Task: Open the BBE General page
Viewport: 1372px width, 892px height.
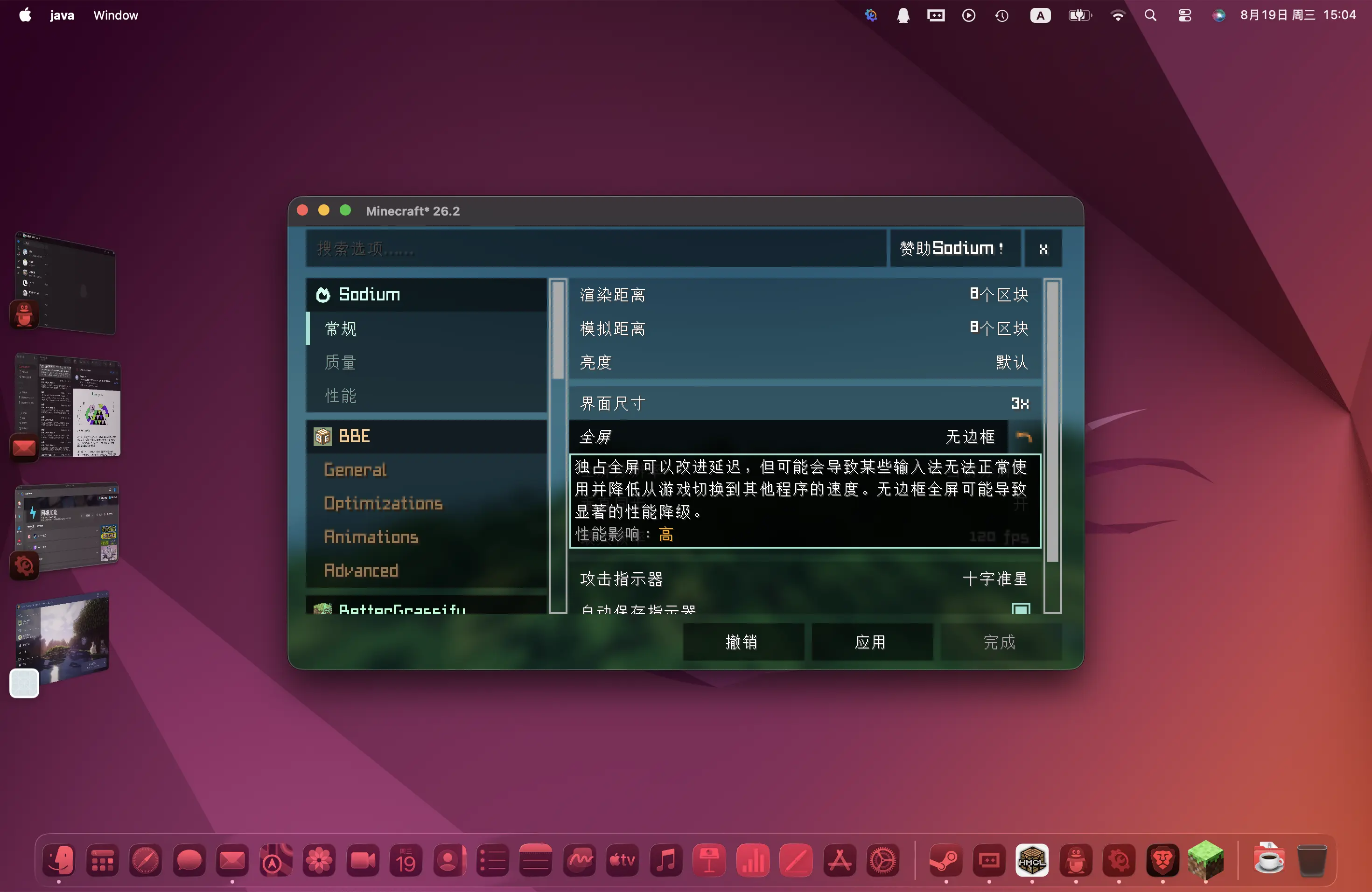Action: 427,470
